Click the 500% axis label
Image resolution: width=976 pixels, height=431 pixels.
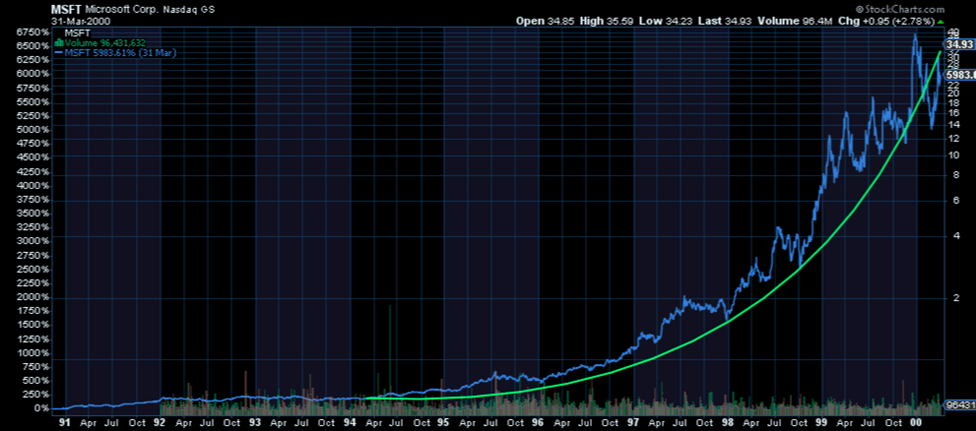point(35,381)
